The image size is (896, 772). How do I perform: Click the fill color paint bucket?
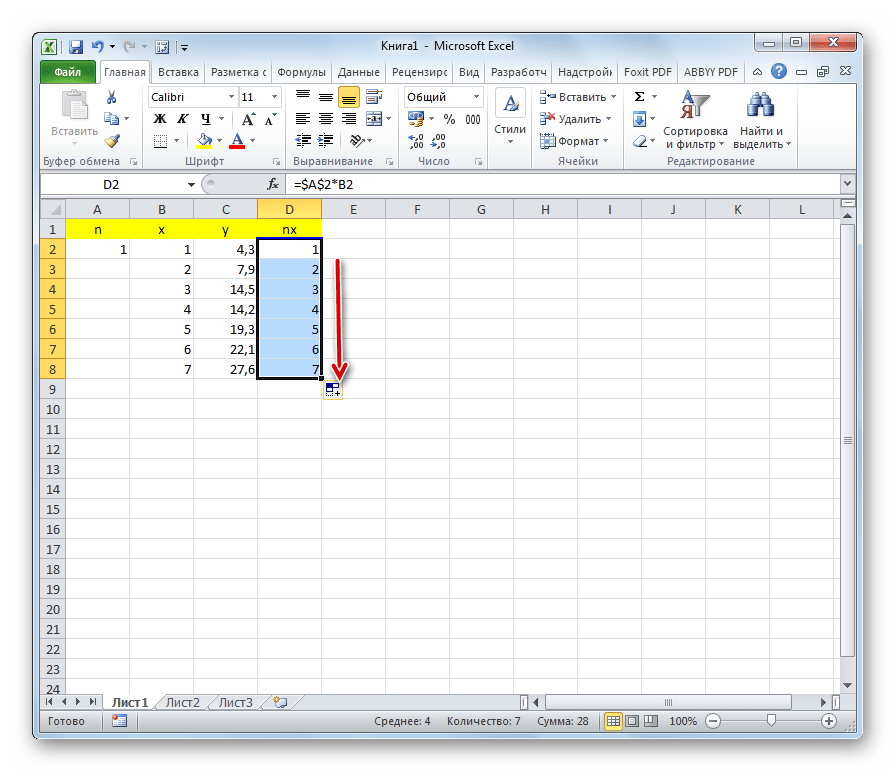coord(205,141)
